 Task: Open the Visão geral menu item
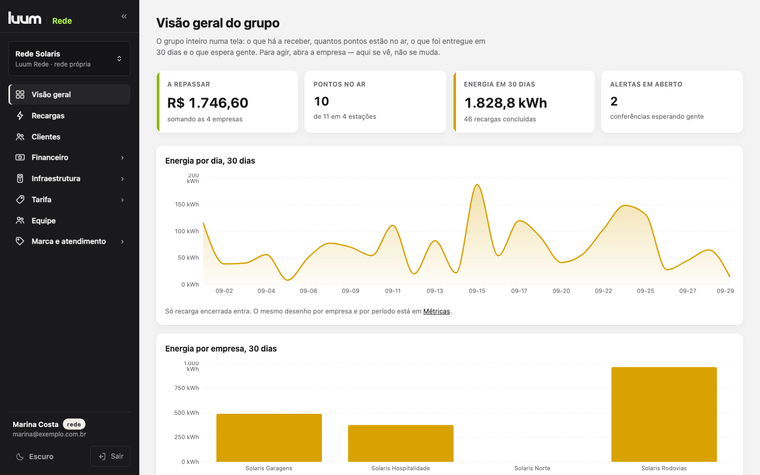click(69, 95)
